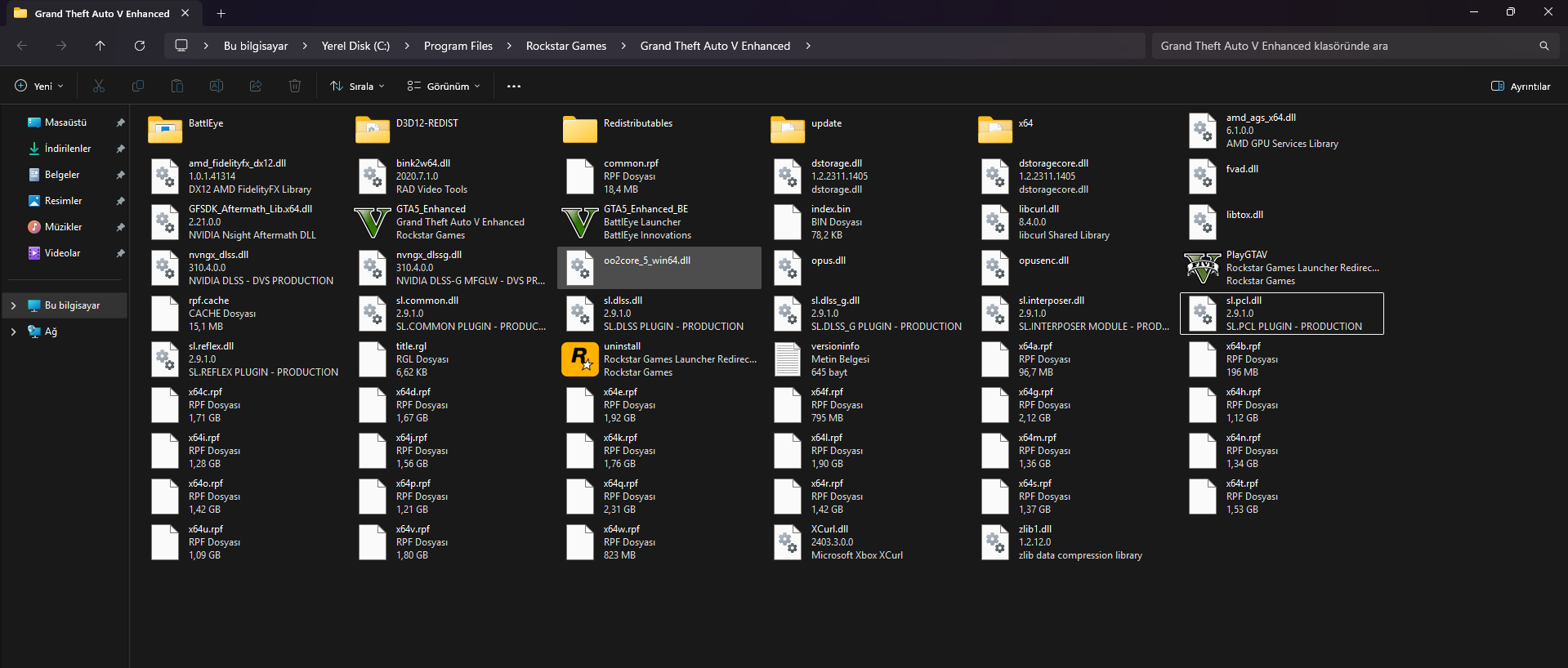Expand chevron after Program Files breadcrumb

(509, 46)
